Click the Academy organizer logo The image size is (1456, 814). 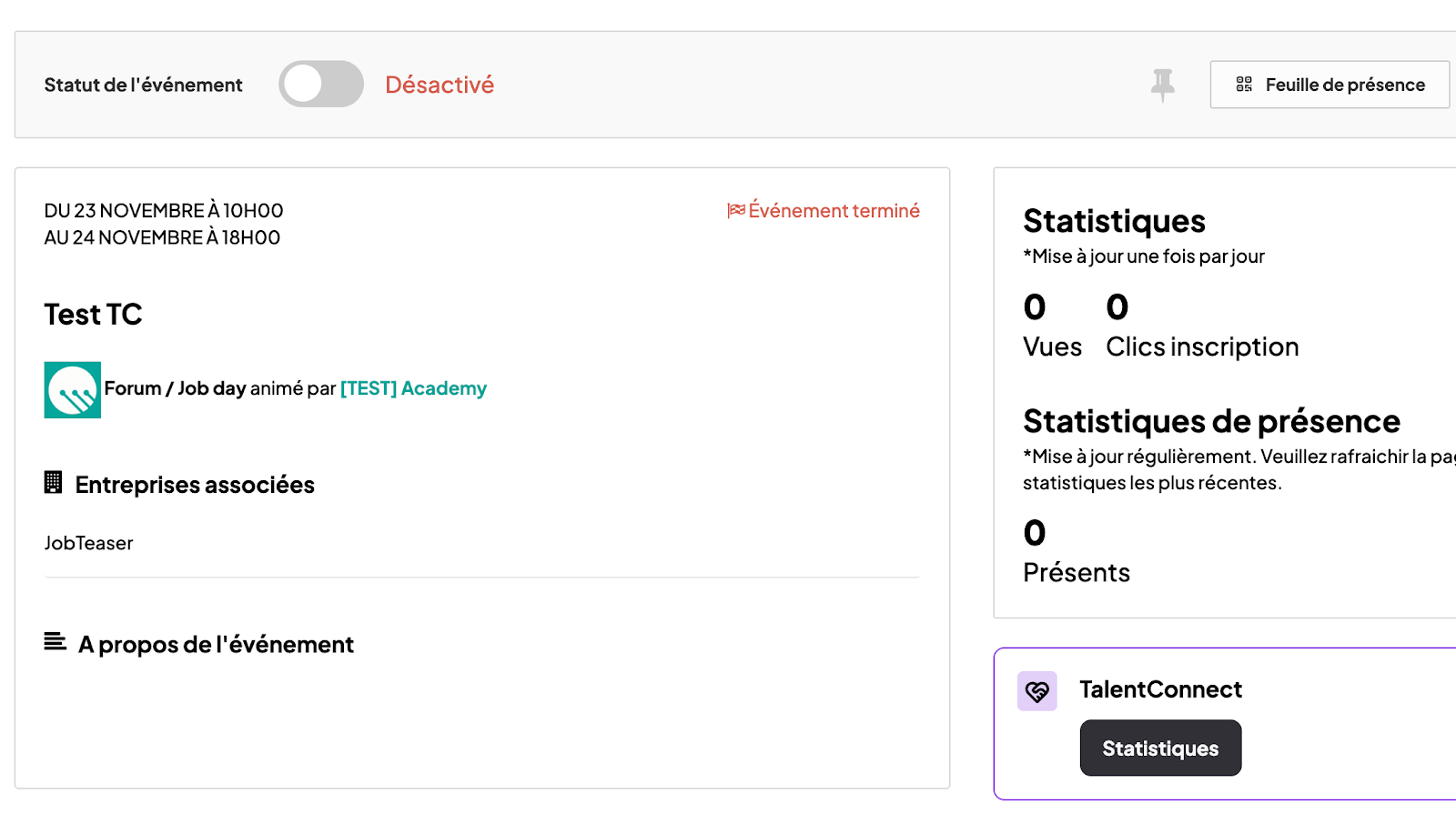[73, 389]
